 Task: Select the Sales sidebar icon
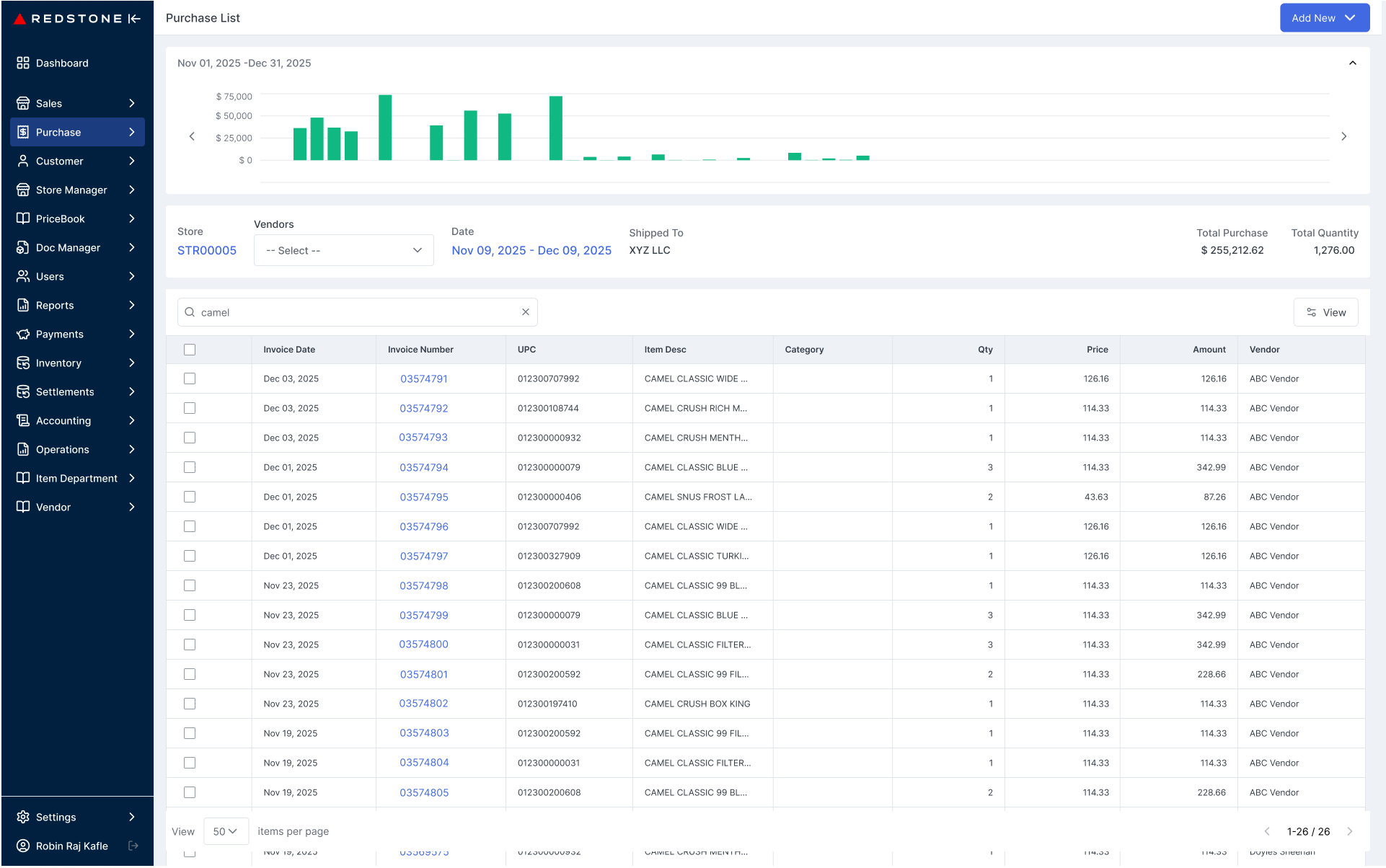(x=23, y=103)
